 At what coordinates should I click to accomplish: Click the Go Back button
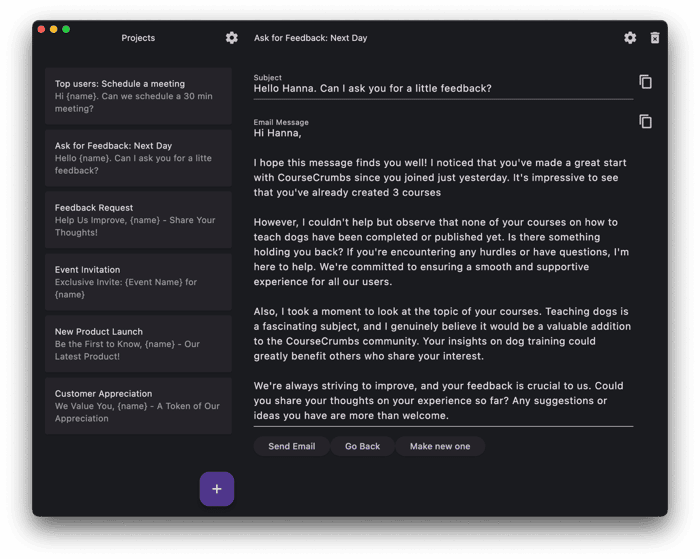pyautogui.click(x=362, y=446)
